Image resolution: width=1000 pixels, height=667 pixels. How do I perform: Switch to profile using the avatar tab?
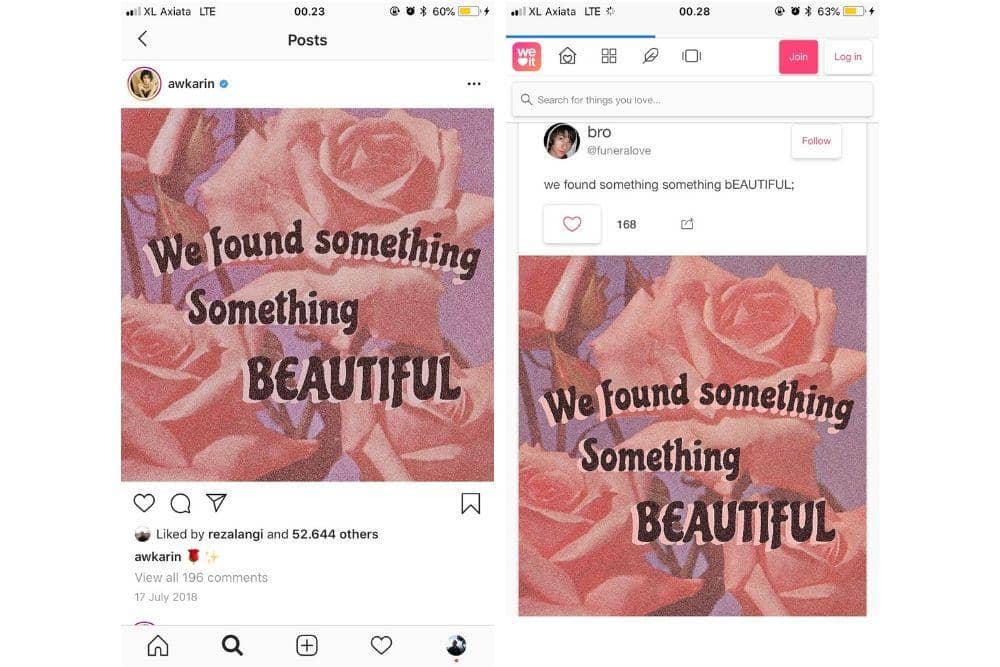point(456,646)
